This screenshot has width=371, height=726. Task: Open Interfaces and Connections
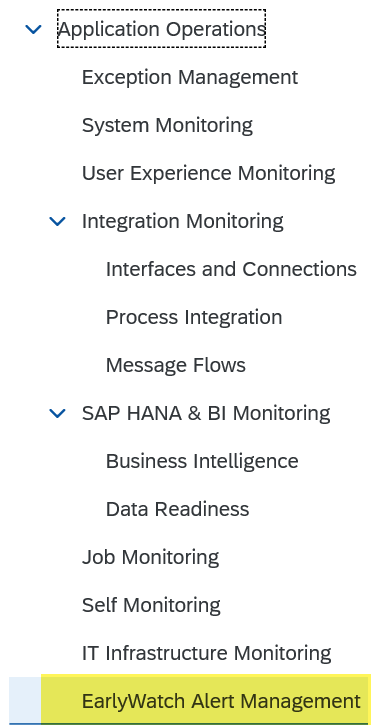(x=231, y=269)
